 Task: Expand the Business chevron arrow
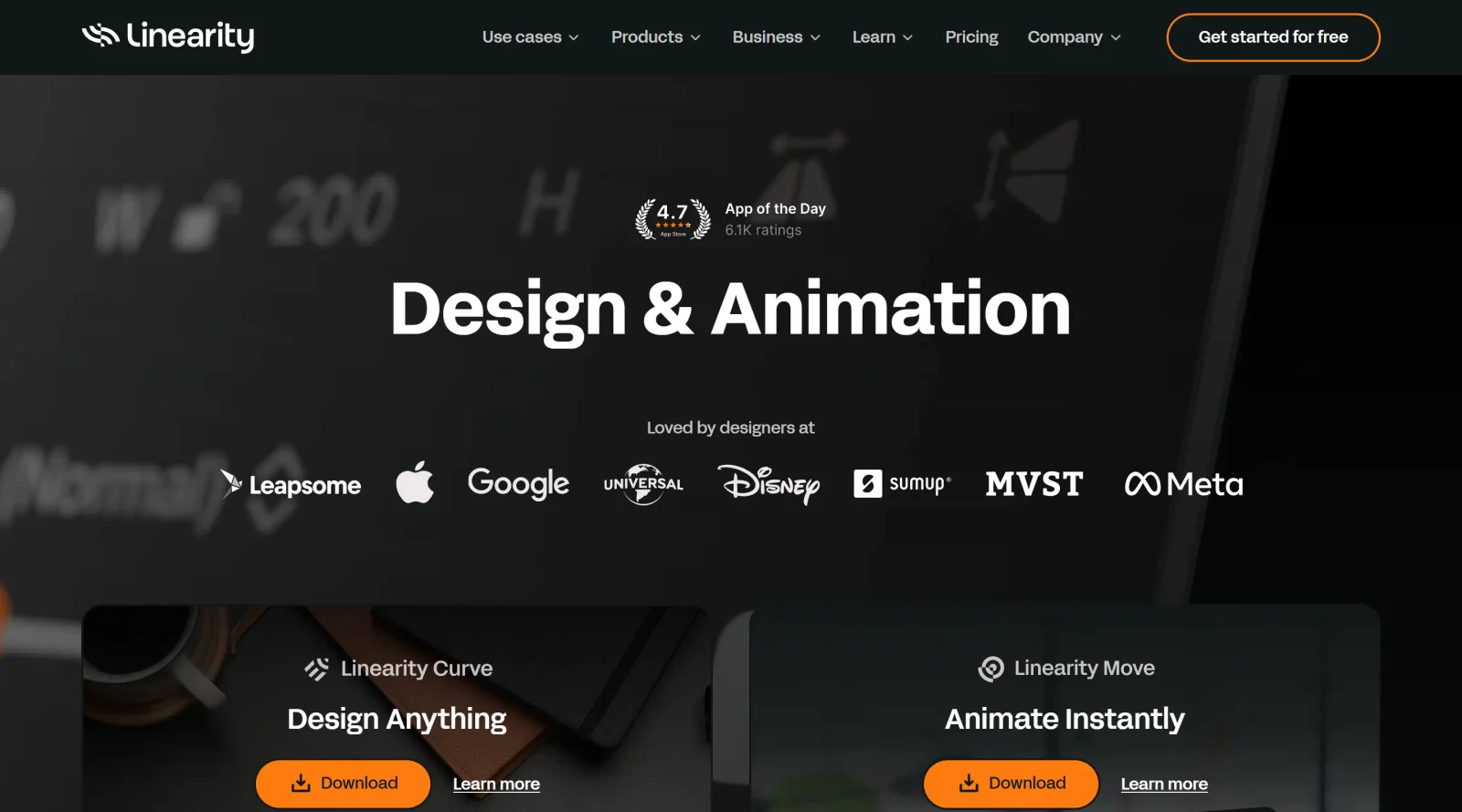pyautogui.click(x=815, y=37)
